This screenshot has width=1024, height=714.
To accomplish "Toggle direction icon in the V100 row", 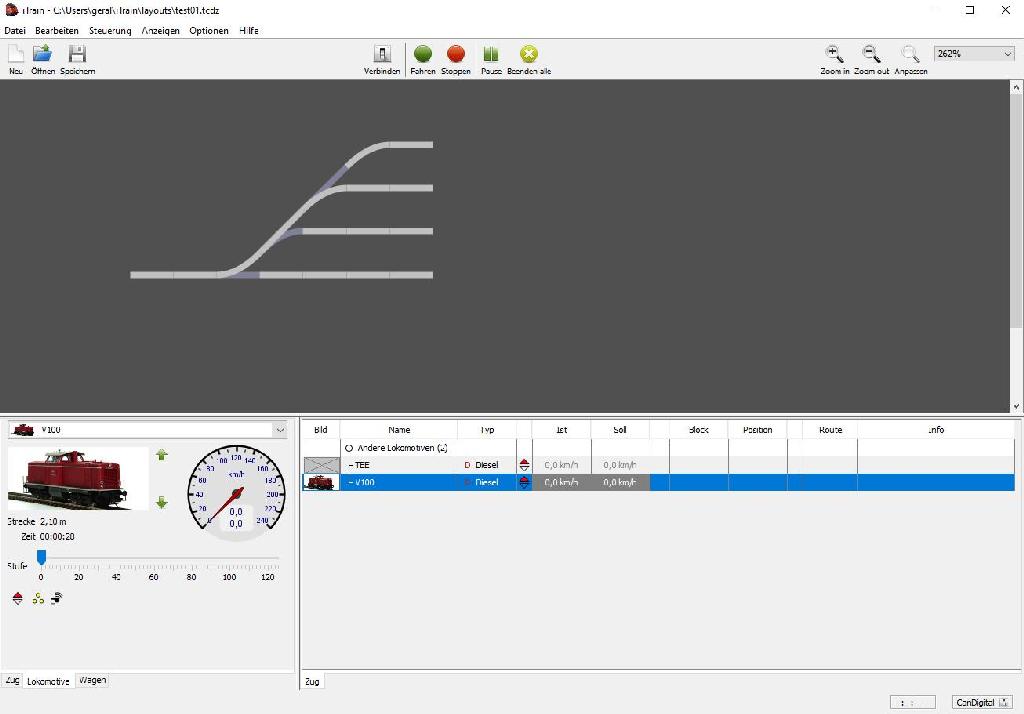I will [524, 482].
